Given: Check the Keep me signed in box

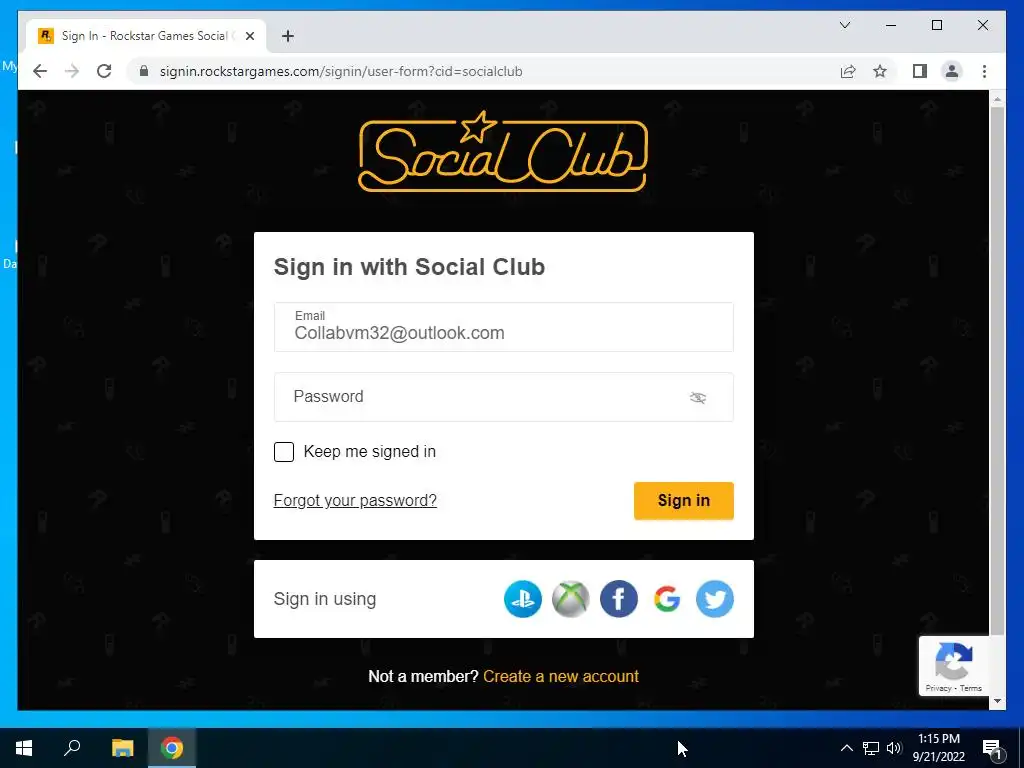Looking at the screenshot, I should 284,452.
